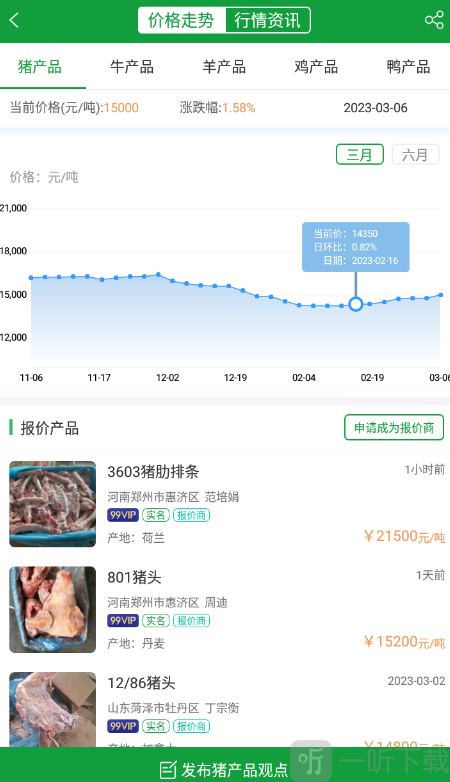Open the 羊产品 tab
Screen dimensions: 450x782
225,67
